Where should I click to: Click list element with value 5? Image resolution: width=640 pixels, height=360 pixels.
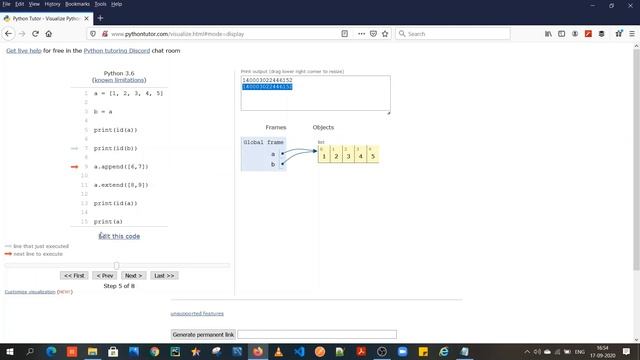pyautogui.click(x=373, y=154)
